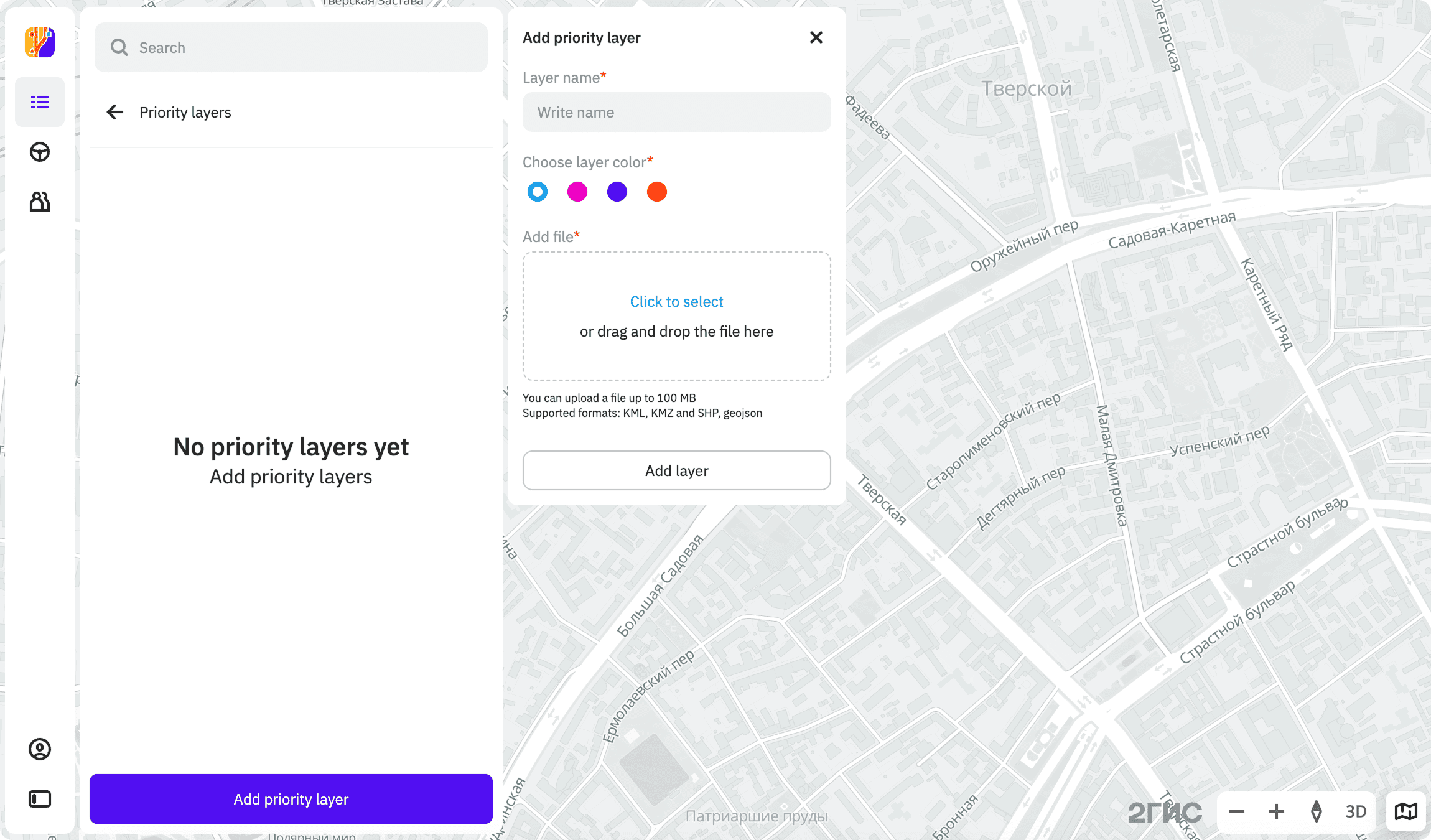This screenshot has width=1431, height=840.
Task: Click the Layer name input field
Action: tap(677, 112)
